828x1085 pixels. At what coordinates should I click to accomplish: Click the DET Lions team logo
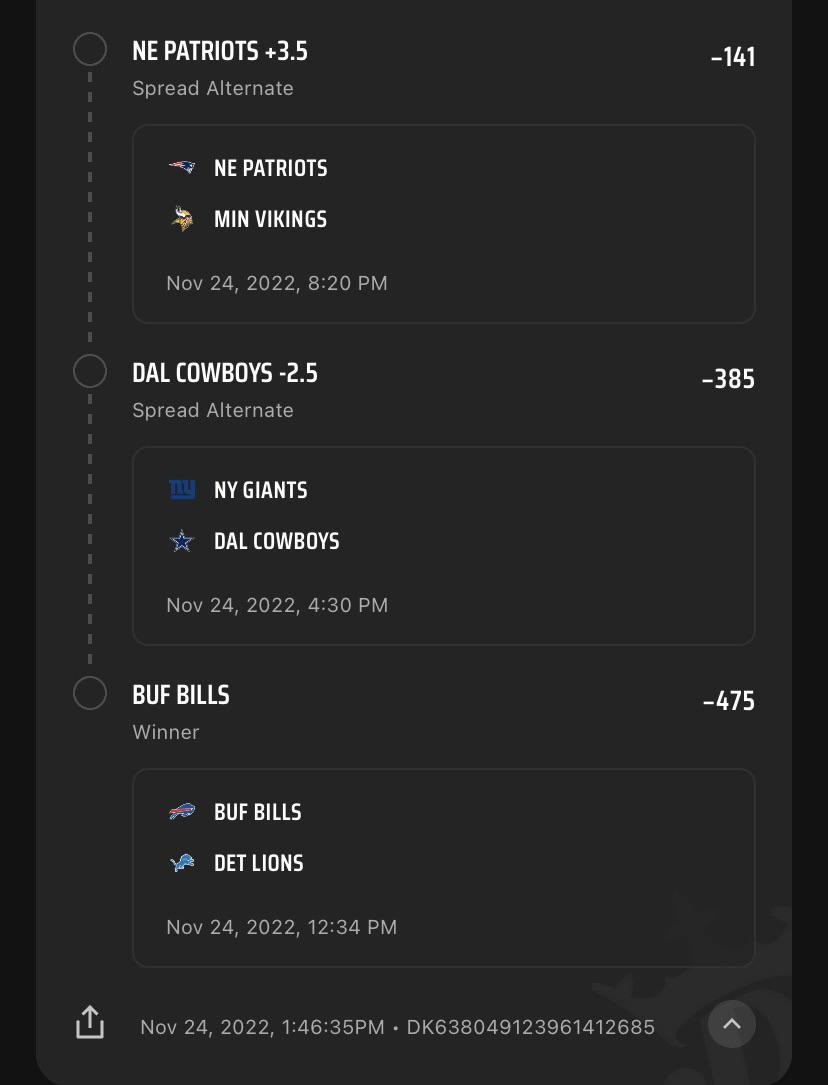[x=183, y=863]
